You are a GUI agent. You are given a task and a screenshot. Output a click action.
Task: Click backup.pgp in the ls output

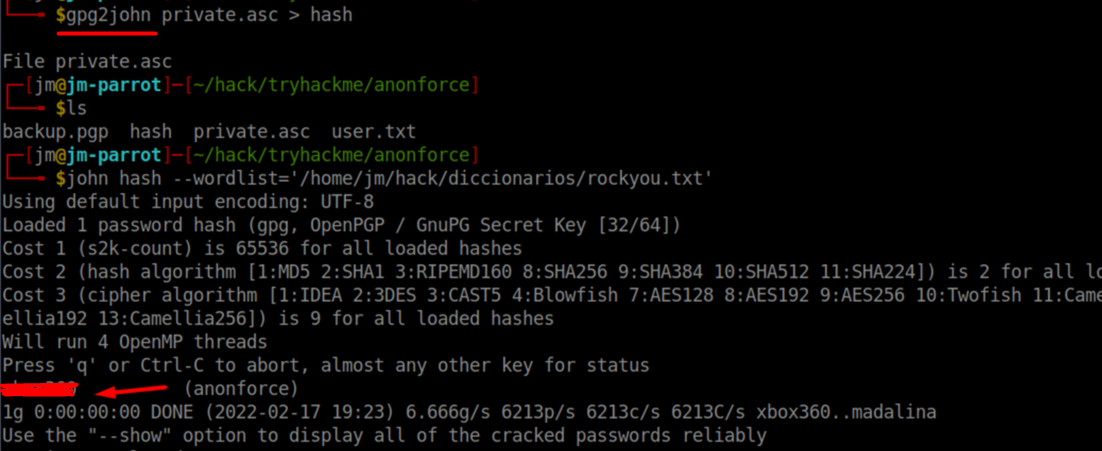pyautogui.click(x=56, y=132)
